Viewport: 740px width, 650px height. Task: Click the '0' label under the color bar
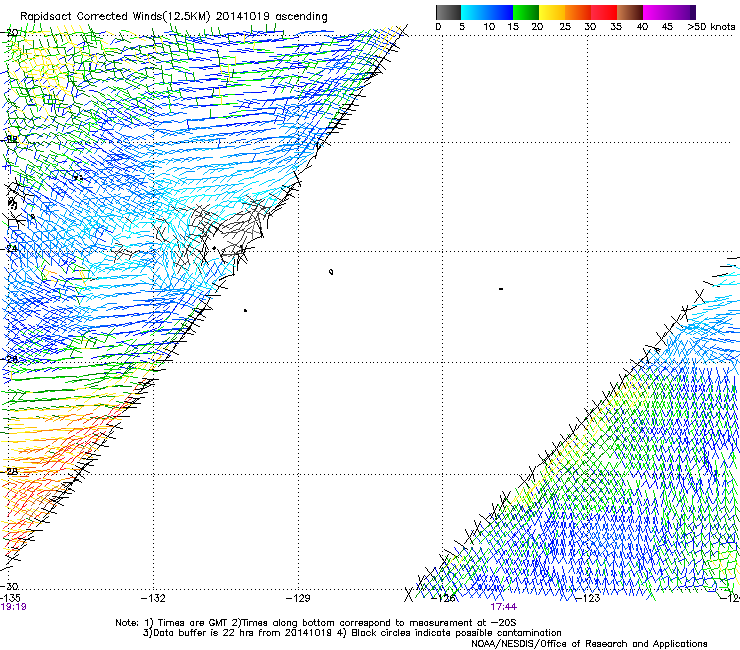pyautogui.click(x=438, y=27)
